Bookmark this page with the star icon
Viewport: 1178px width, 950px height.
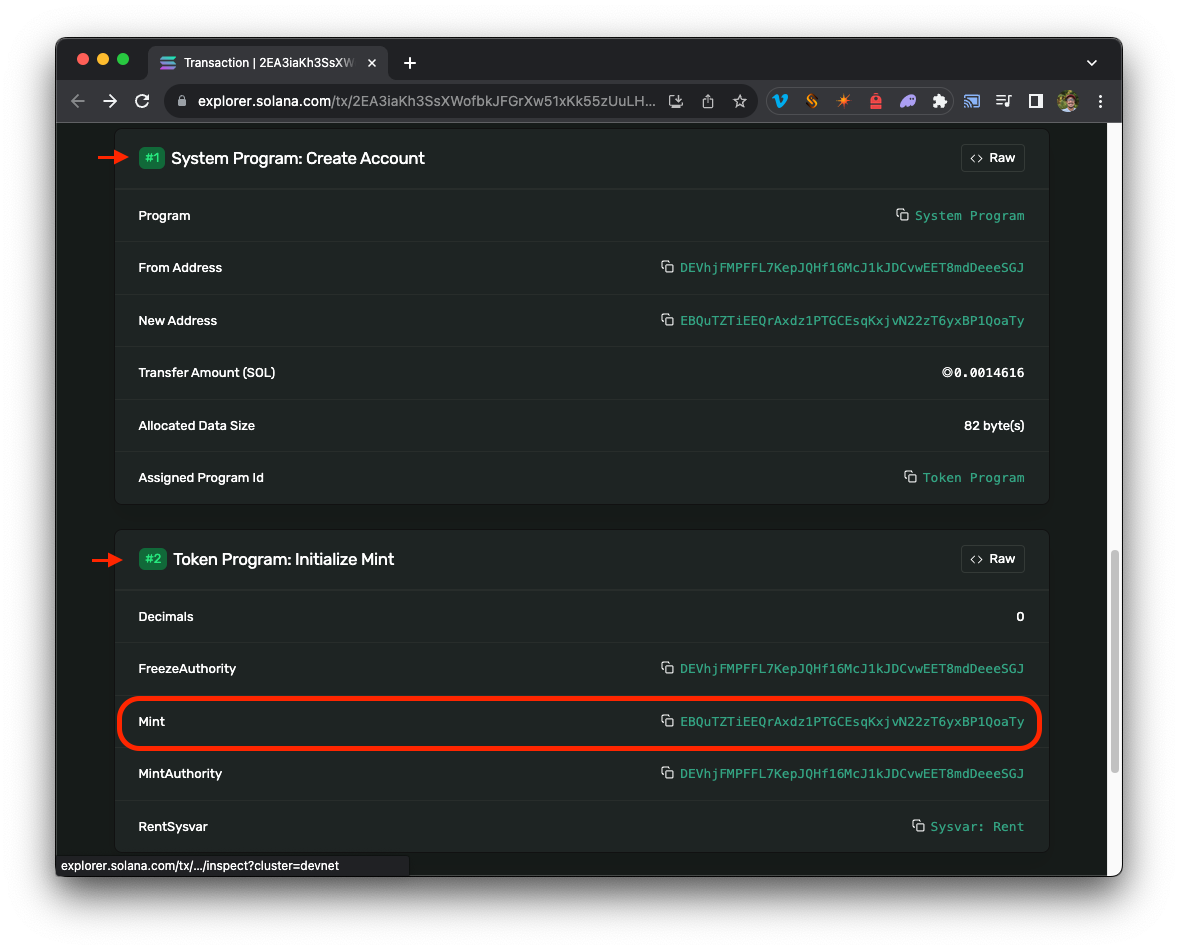pos(740,101)
